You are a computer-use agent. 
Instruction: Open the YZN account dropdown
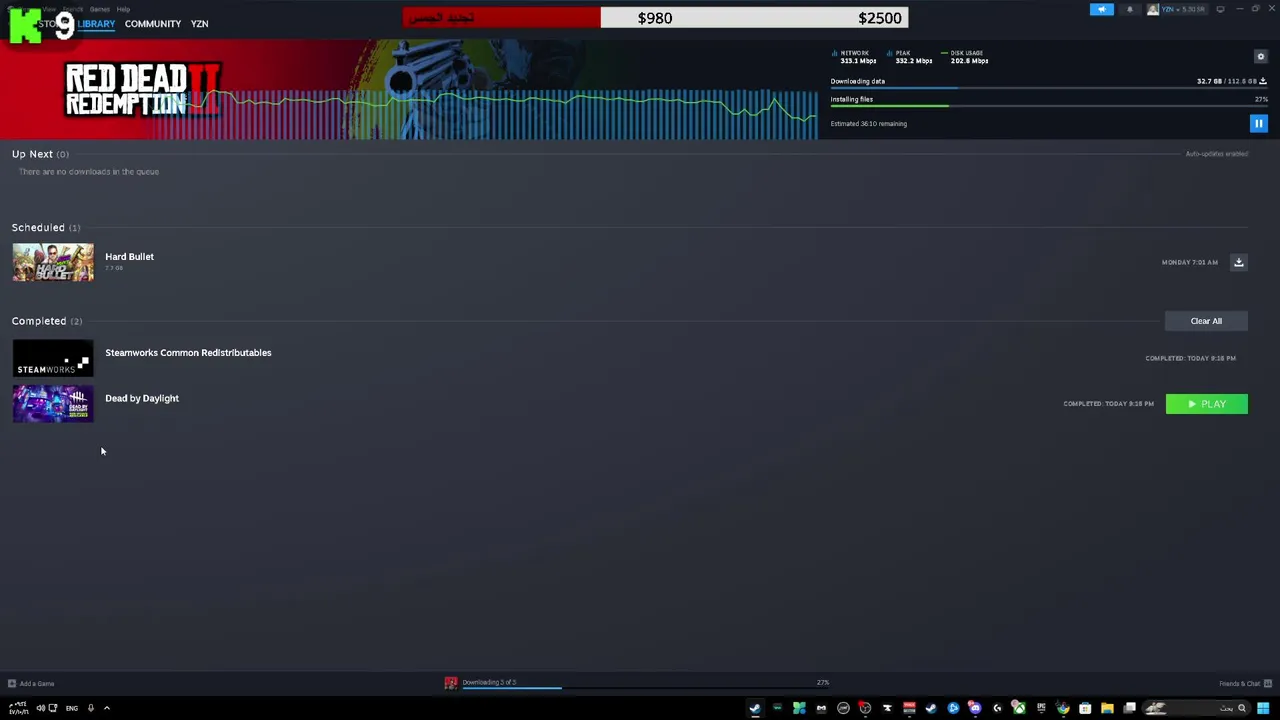[1176, 9]
